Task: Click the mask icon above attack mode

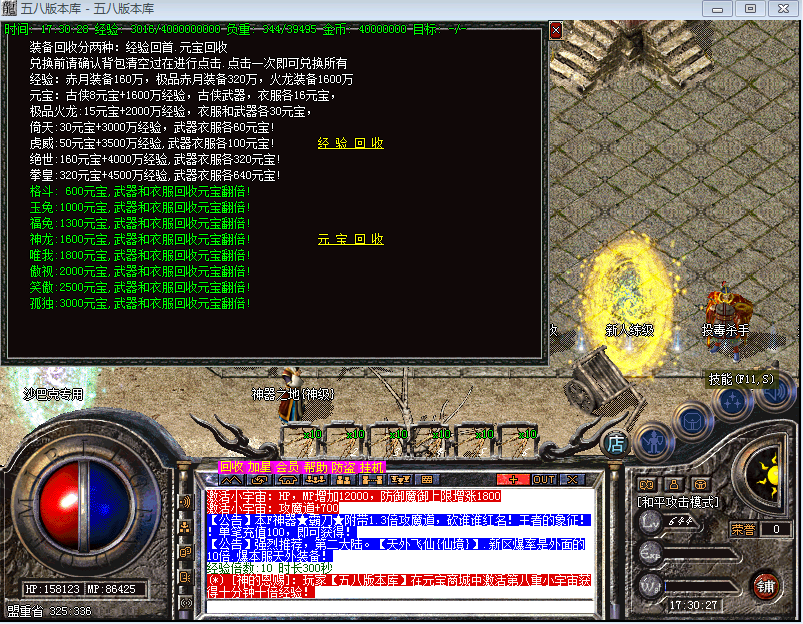Action: point(646,484)
